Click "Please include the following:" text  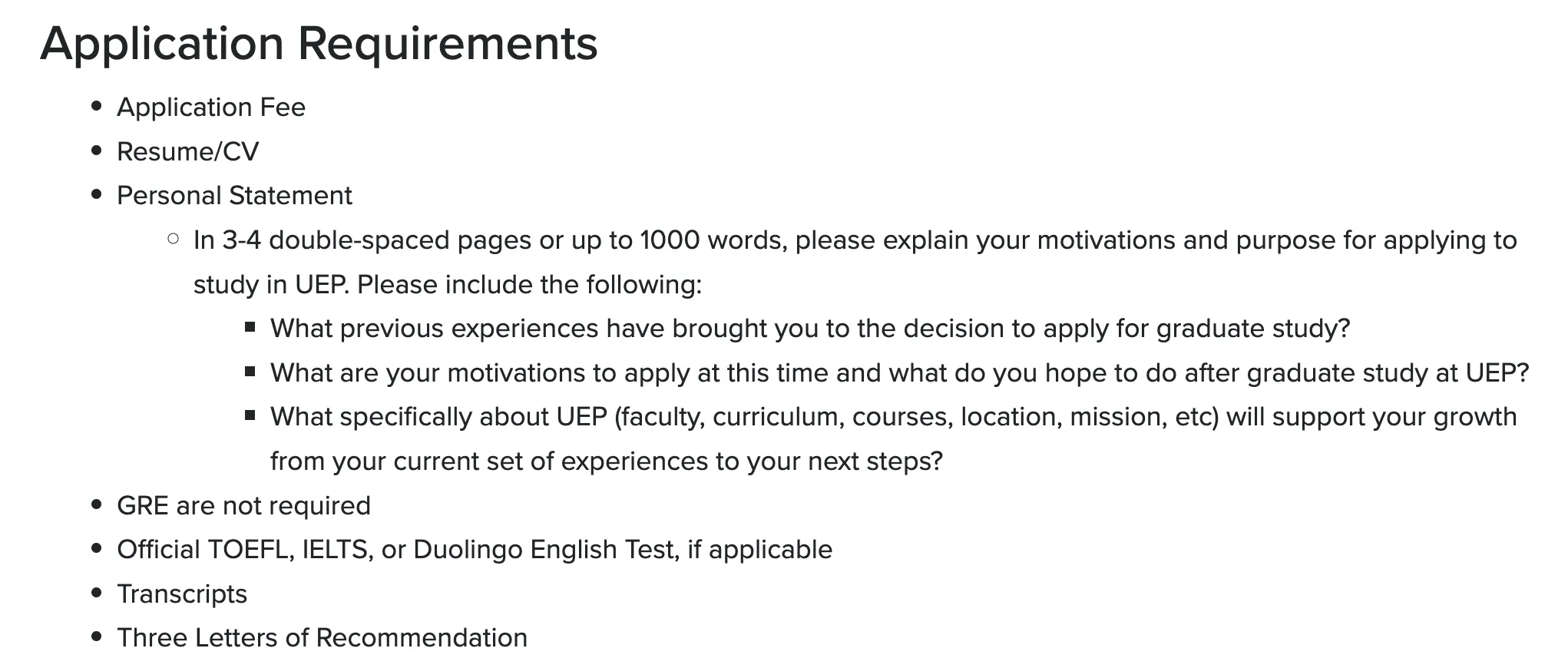point(529,285)
